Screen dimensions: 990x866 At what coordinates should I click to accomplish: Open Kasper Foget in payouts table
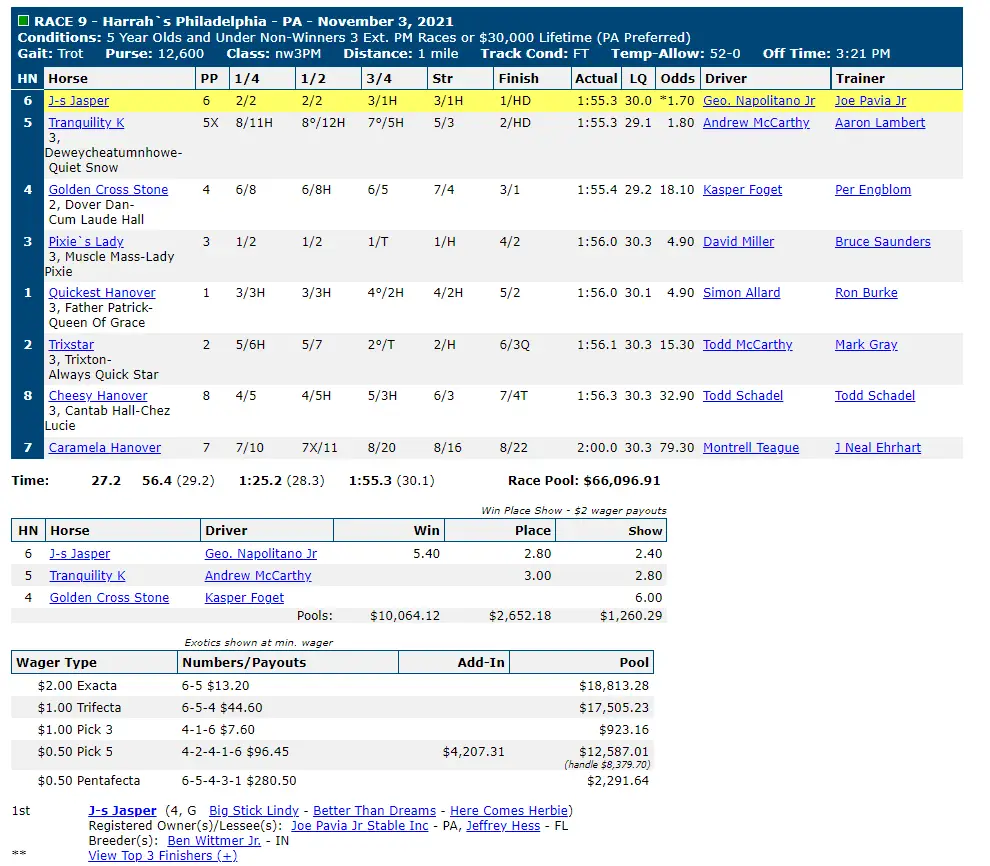pyautogui.click(x=244, y=598)
